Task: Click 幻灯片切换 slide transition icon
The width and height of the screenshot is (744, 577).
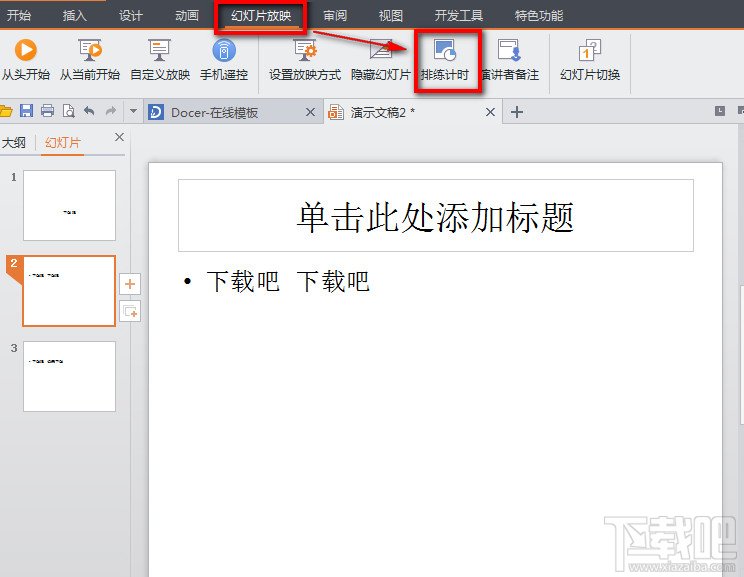Action: coord(590,50)
